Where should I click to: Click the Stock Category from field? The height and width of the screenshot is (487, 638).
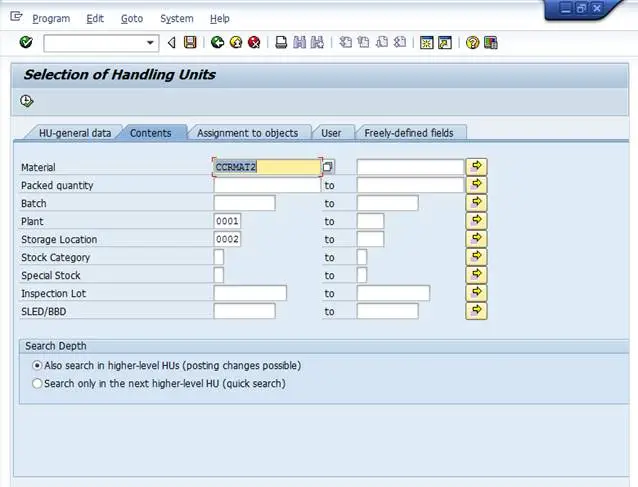pyautogui.click(x=218, y=257)
